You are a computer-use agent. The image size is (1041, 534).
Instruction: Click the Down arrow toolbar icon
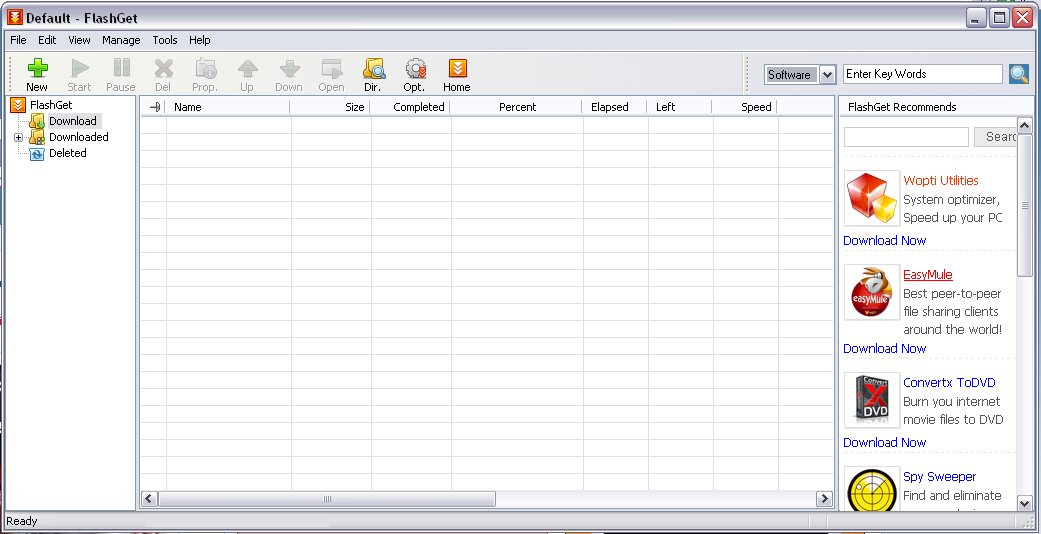(x=289, y=74)
